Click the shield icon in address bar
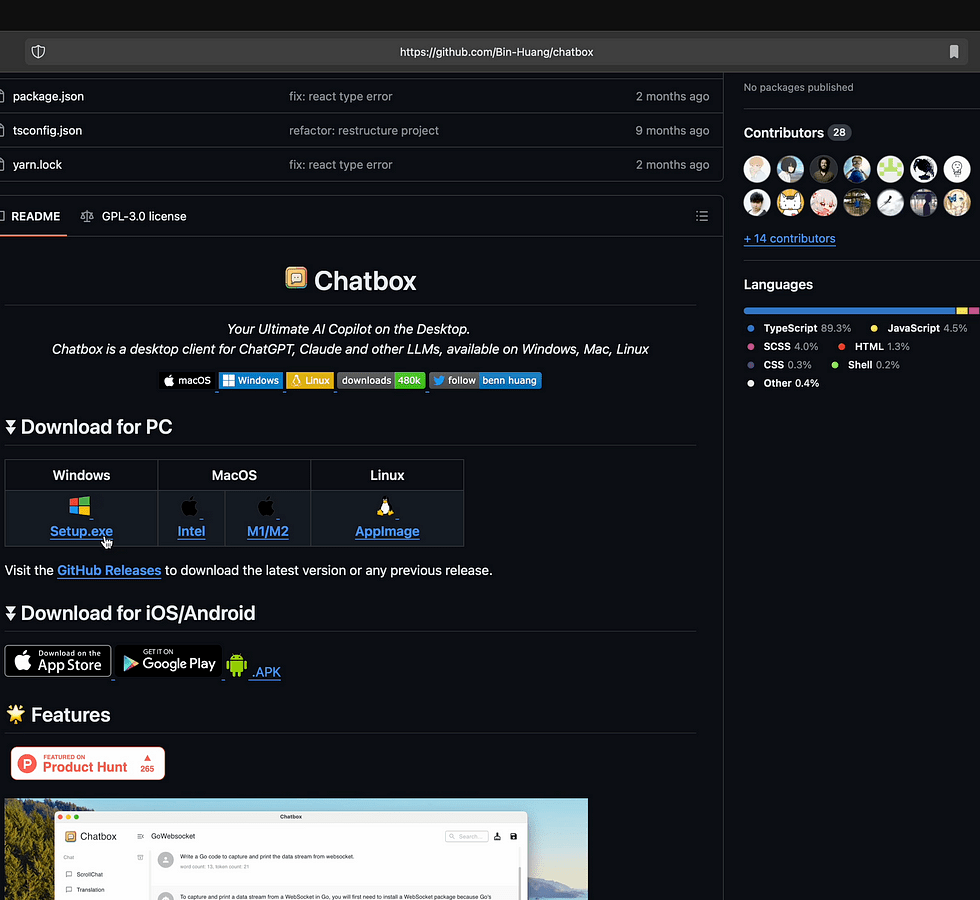Screen dimensions: 980x900 tap(39, 52)
